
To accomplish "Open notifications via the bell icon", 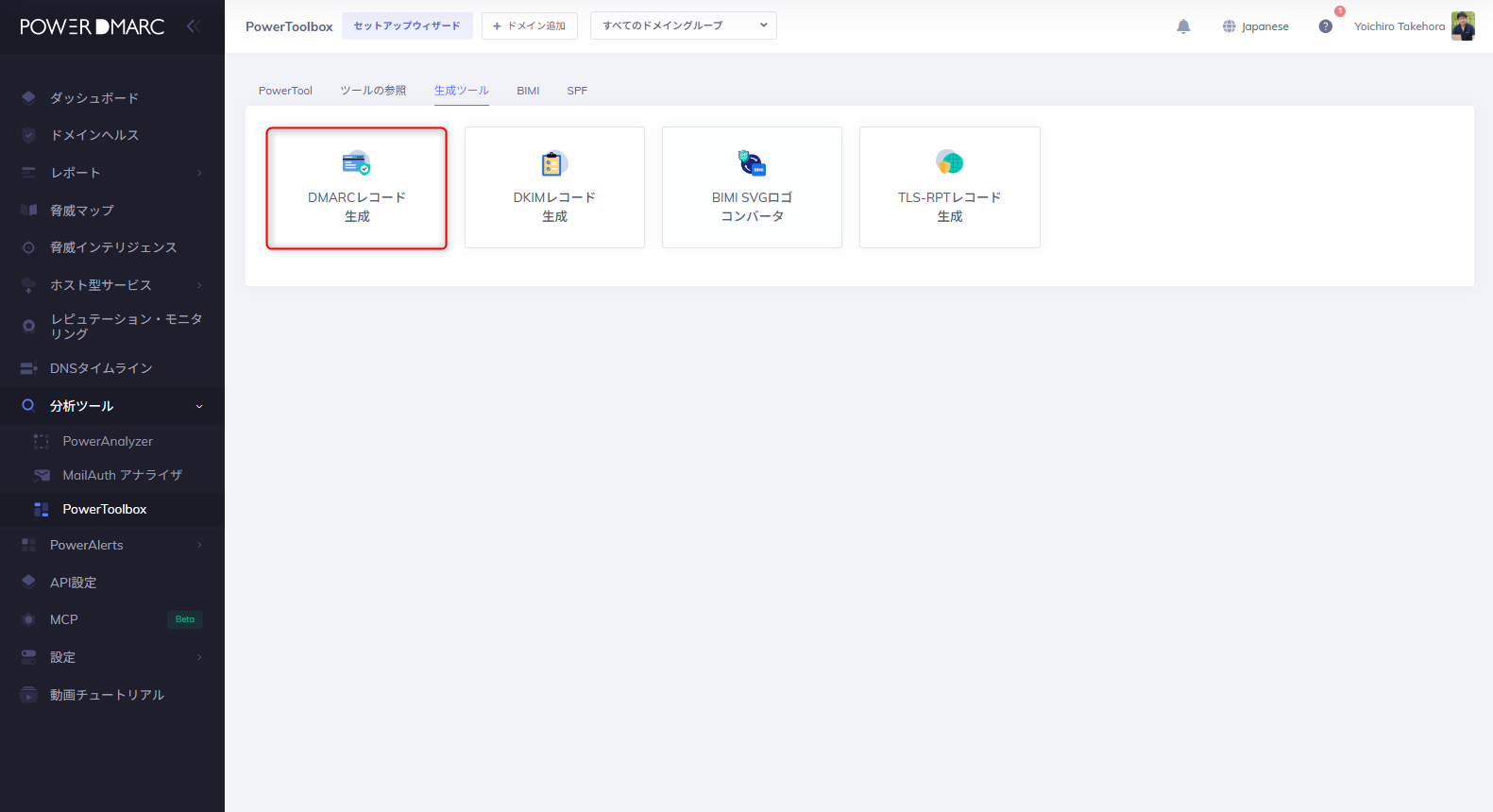I will click(x=1183, y=26).
